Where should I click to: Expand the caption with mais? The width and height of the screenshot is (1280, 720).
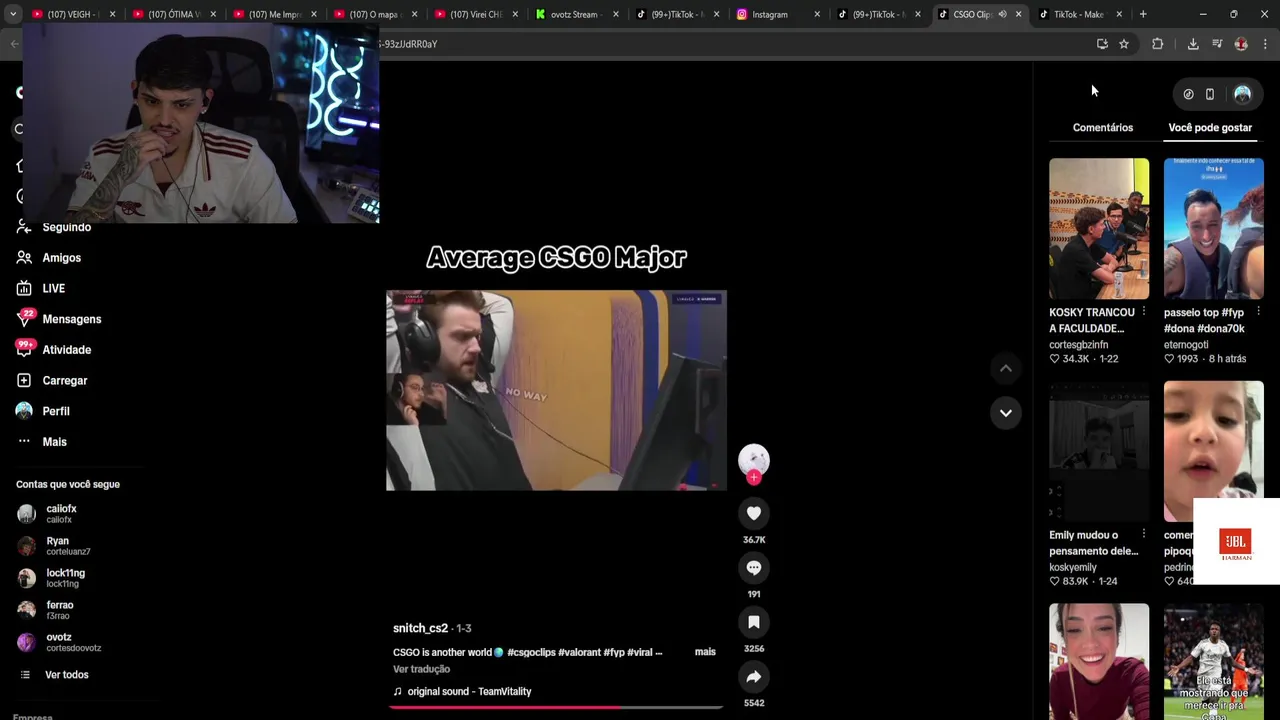[x=705, y=652]
